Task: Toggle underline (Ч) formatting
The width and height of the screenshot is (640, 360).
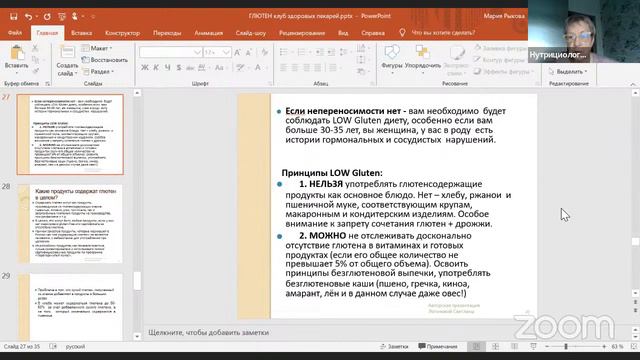Action: 167,68
